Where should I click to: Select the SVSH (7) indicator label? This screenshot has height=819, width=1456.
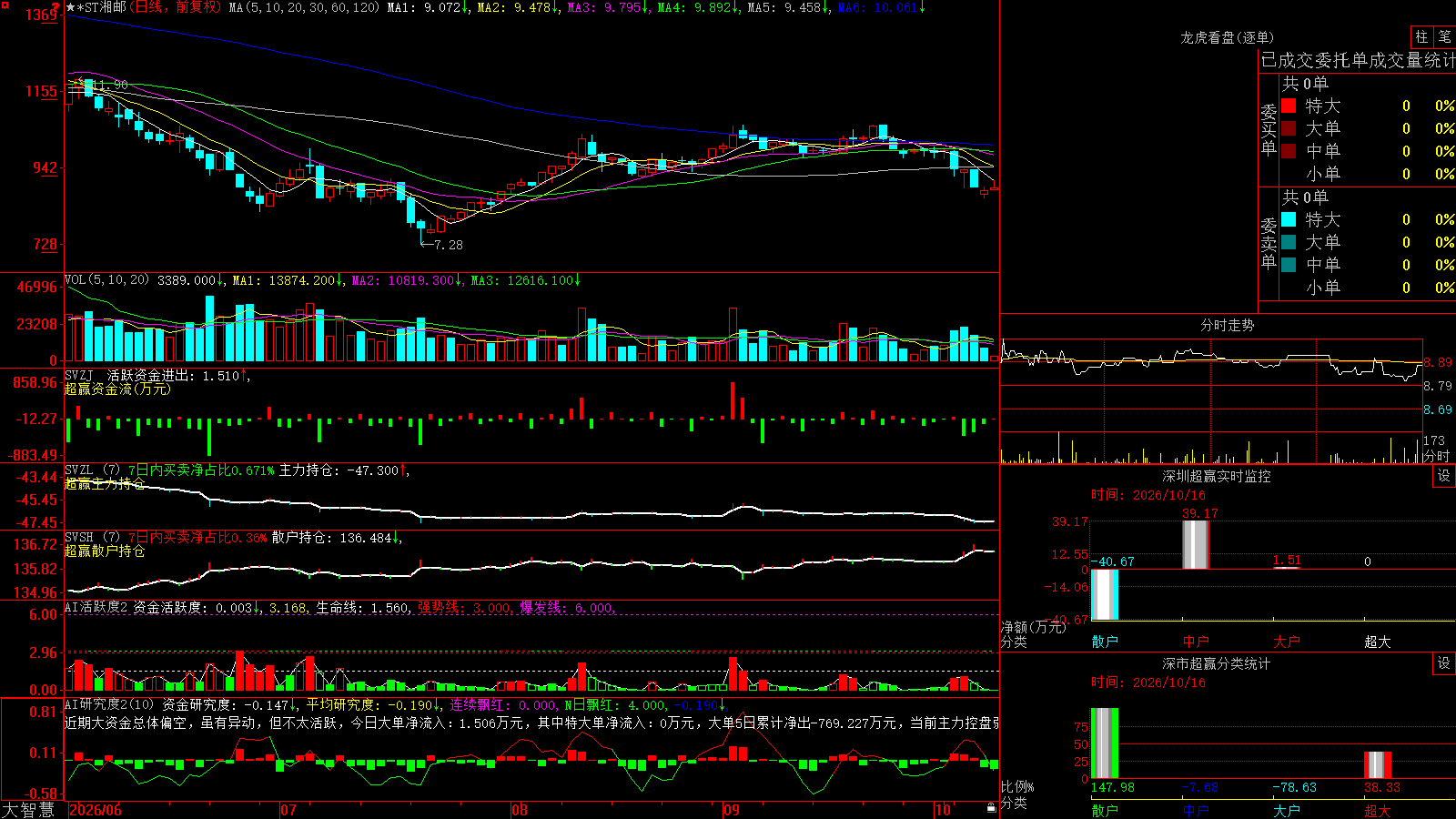92,538
